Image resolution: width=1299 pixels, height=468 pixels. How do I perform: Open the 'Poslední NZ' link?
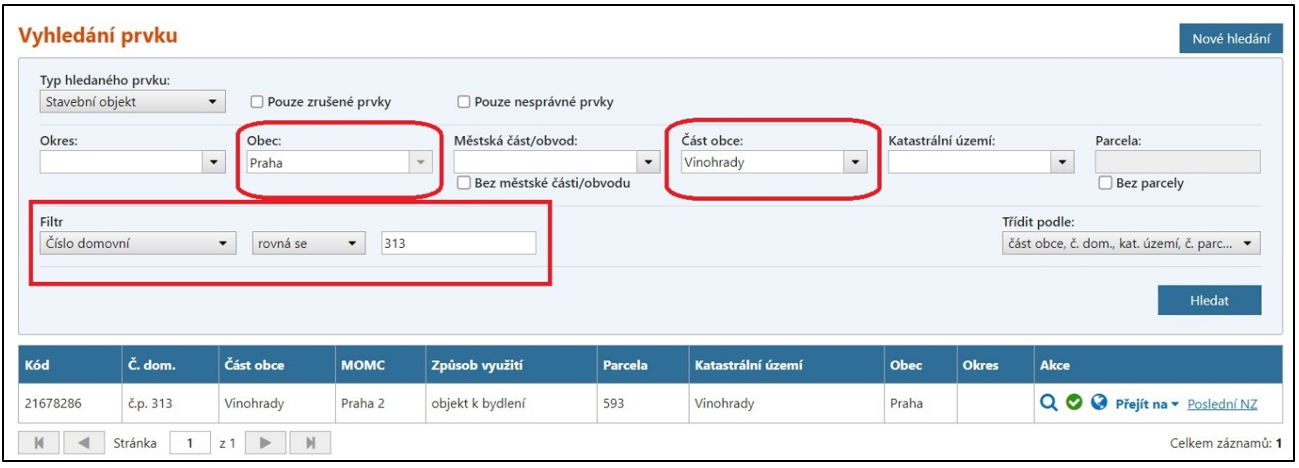[1222, 404]
